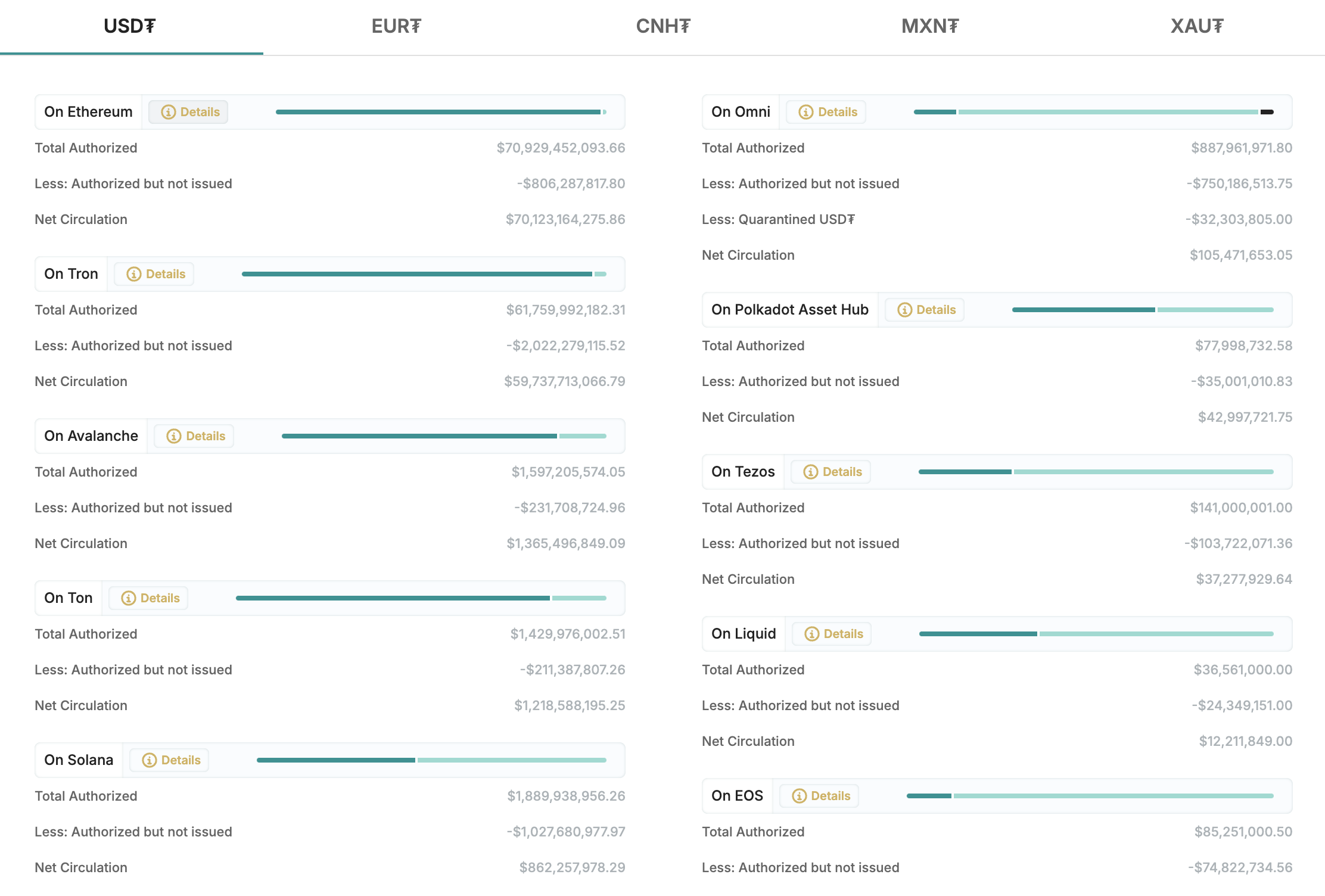Image resolution: width=1325 pixels, height=896 pixels.
Task: Click the info icon beside On Ethereum
Action: (169, 112)
